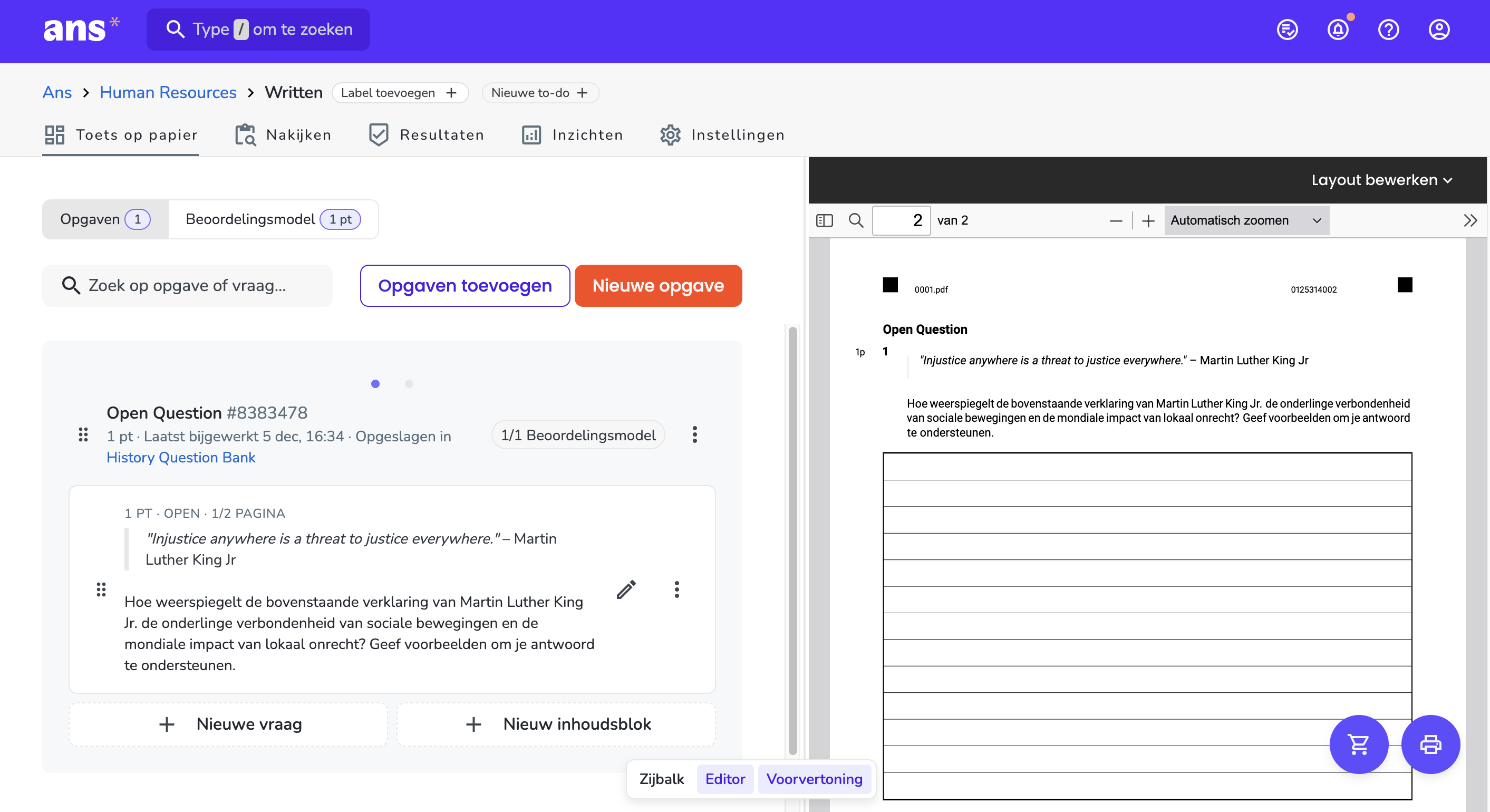
Task: Open the Human Resources breadcrumb link
Action: coord(168,92)
